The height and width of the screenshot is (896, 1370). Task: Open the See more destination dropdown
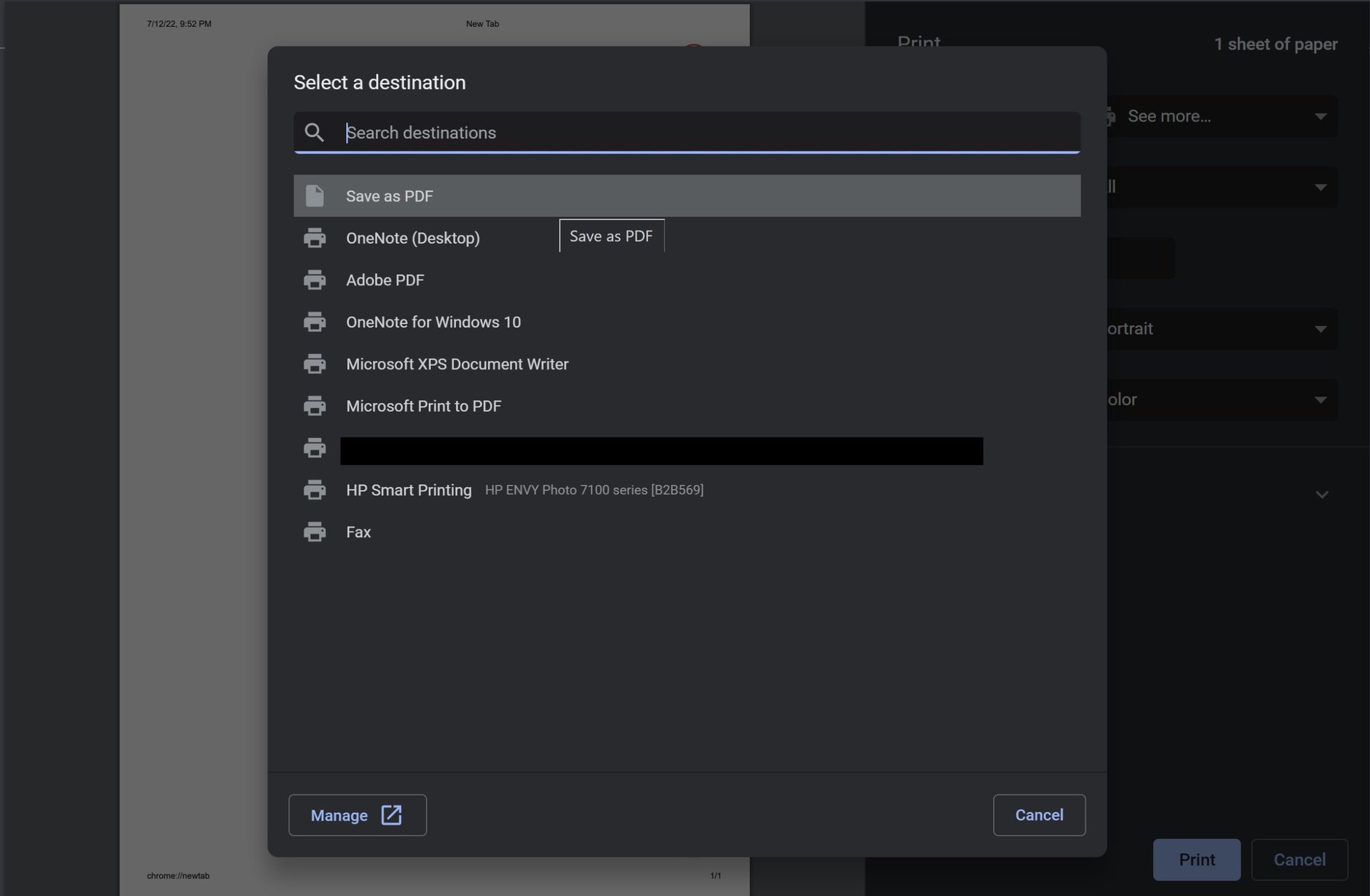(x=1222, y=116)
